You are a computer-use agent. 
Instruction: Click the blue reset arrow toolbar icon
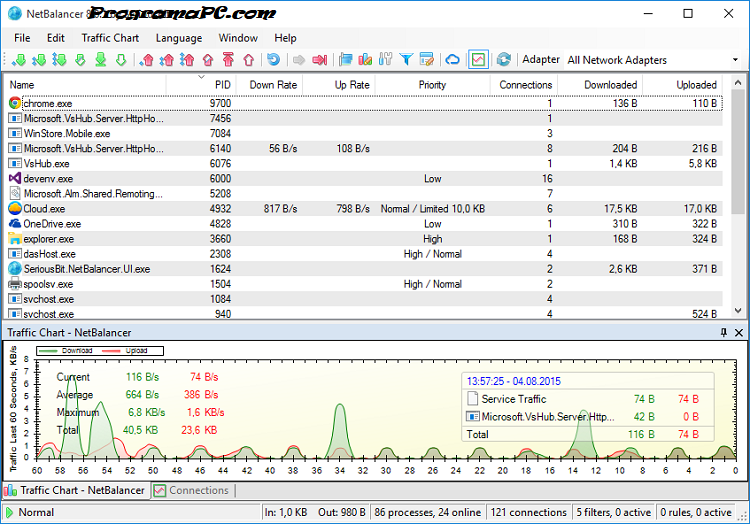pos(275,60)
